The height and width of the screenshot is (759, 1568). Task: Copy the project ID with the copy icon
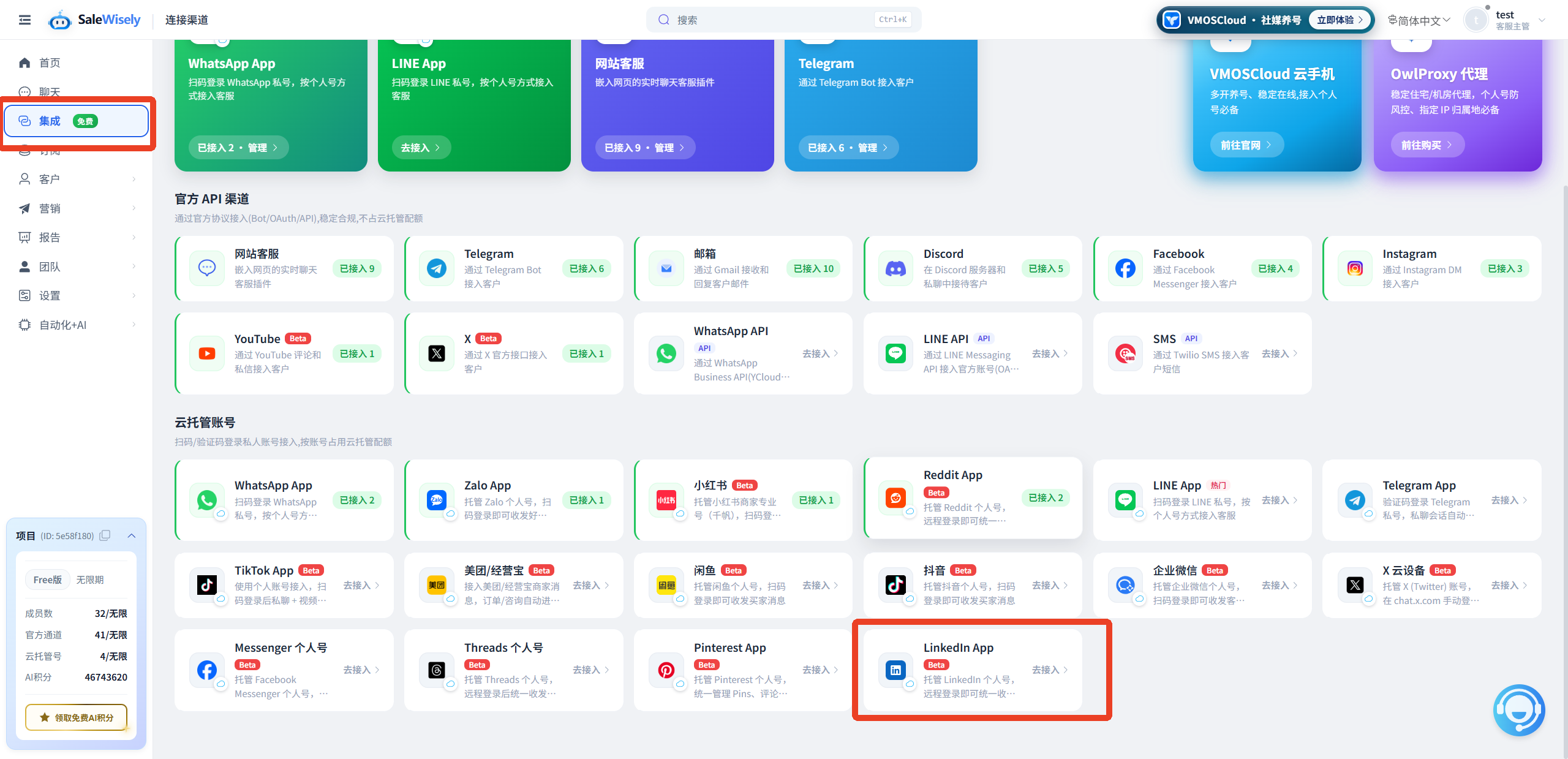coord(105,535)
